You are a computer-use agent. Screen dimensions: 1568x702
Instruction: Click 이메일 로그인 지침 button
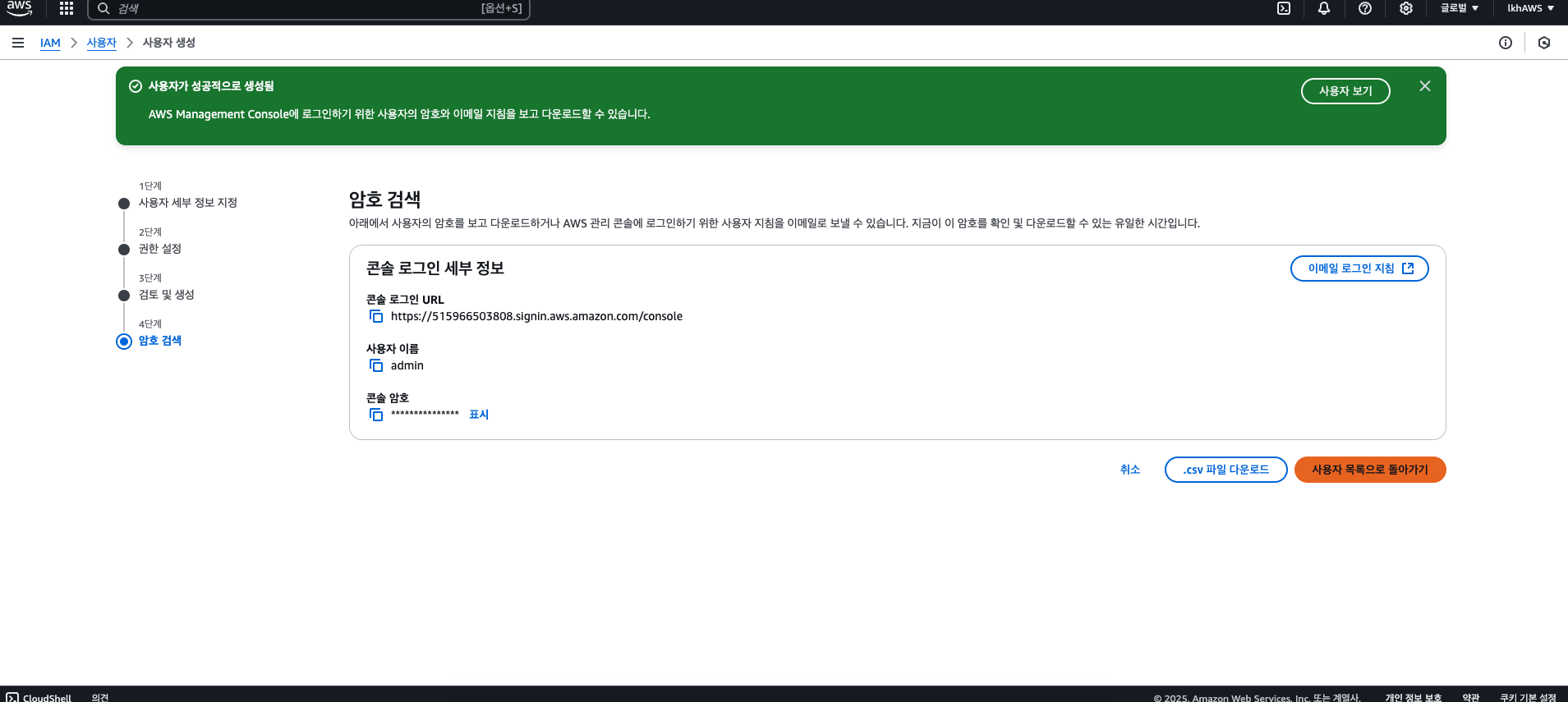1359,268
